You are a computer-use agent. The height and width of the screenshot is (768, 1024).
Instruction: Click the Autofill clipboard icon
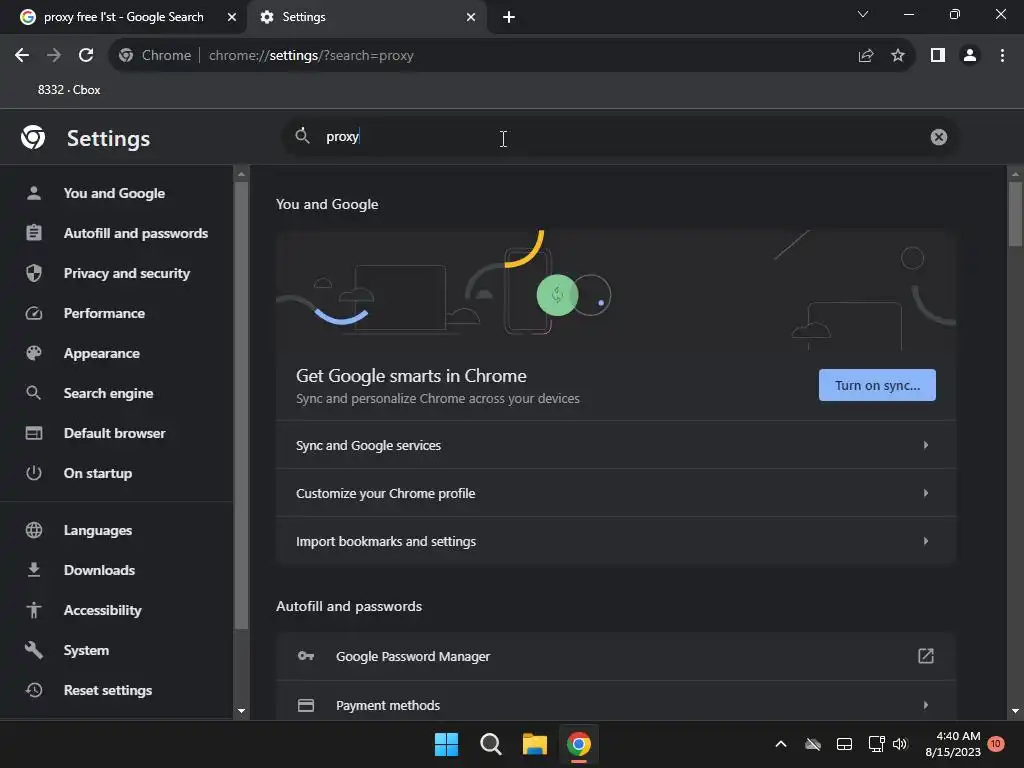pyautogui.click(x=34, y=233)
